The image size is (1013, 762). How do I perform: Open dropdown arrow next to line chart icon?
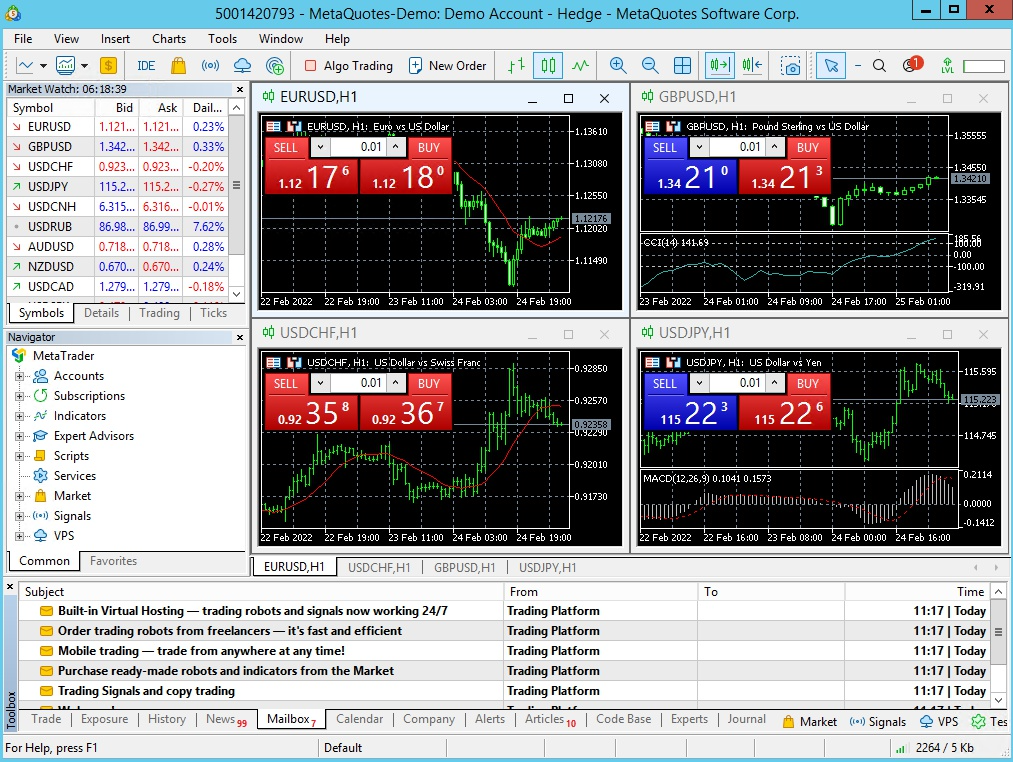click(x=43, y=65)
